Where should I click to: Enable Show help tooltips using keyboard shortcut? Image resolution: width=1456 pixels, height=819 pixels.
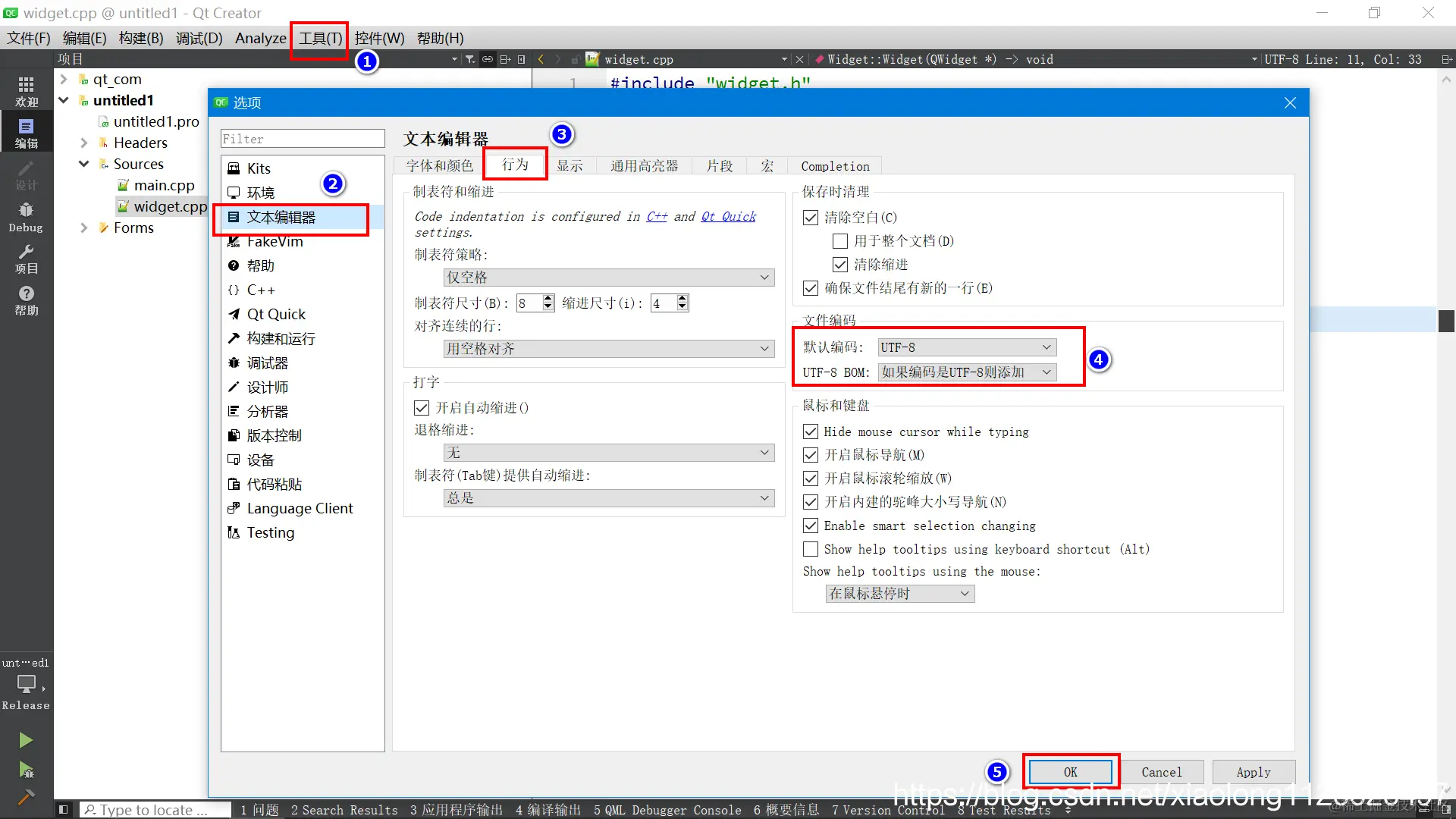pos(811,549)
